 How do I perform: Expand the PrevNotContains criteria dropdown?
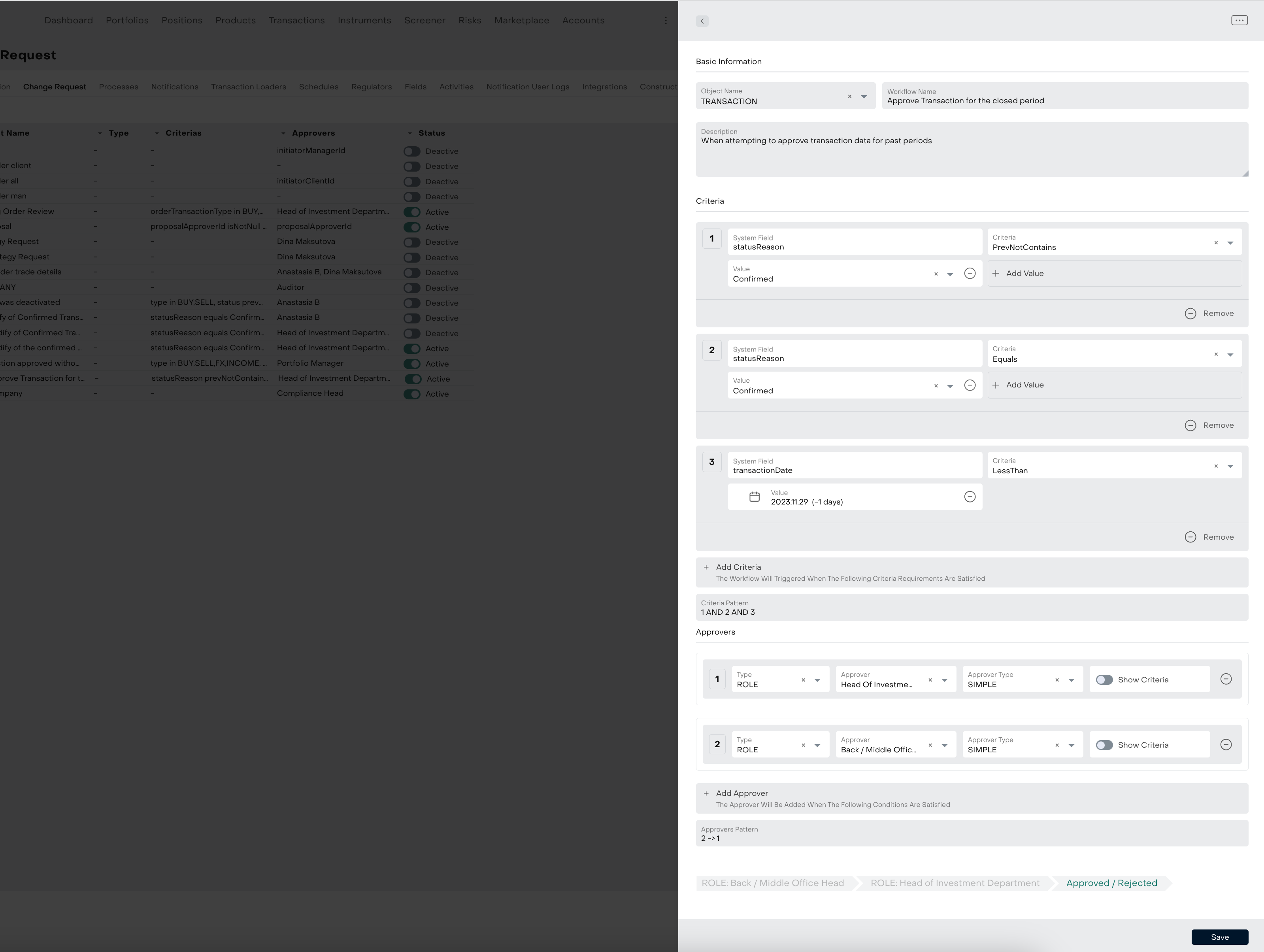(1230, 243)
